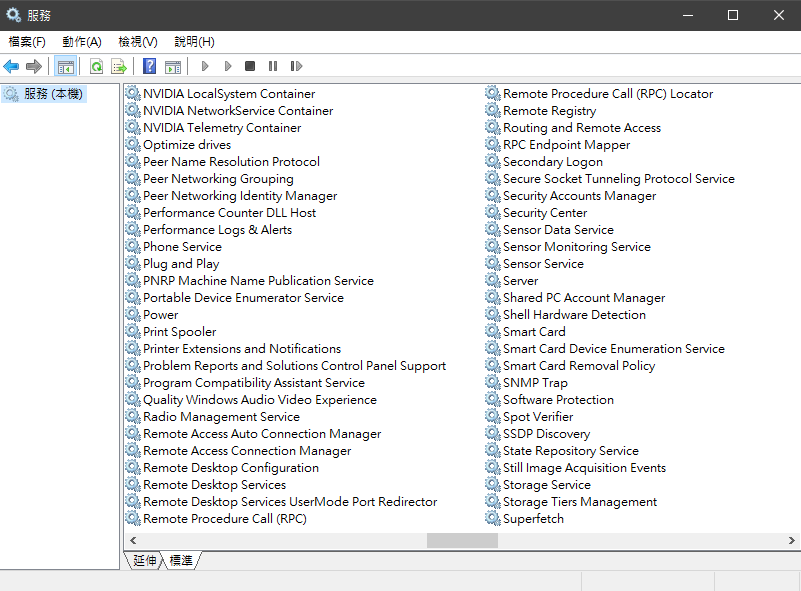The height and width of the screenshot is (591, 801).
Task: Switch to the 標準 tab
Action: tap(181, 560)
